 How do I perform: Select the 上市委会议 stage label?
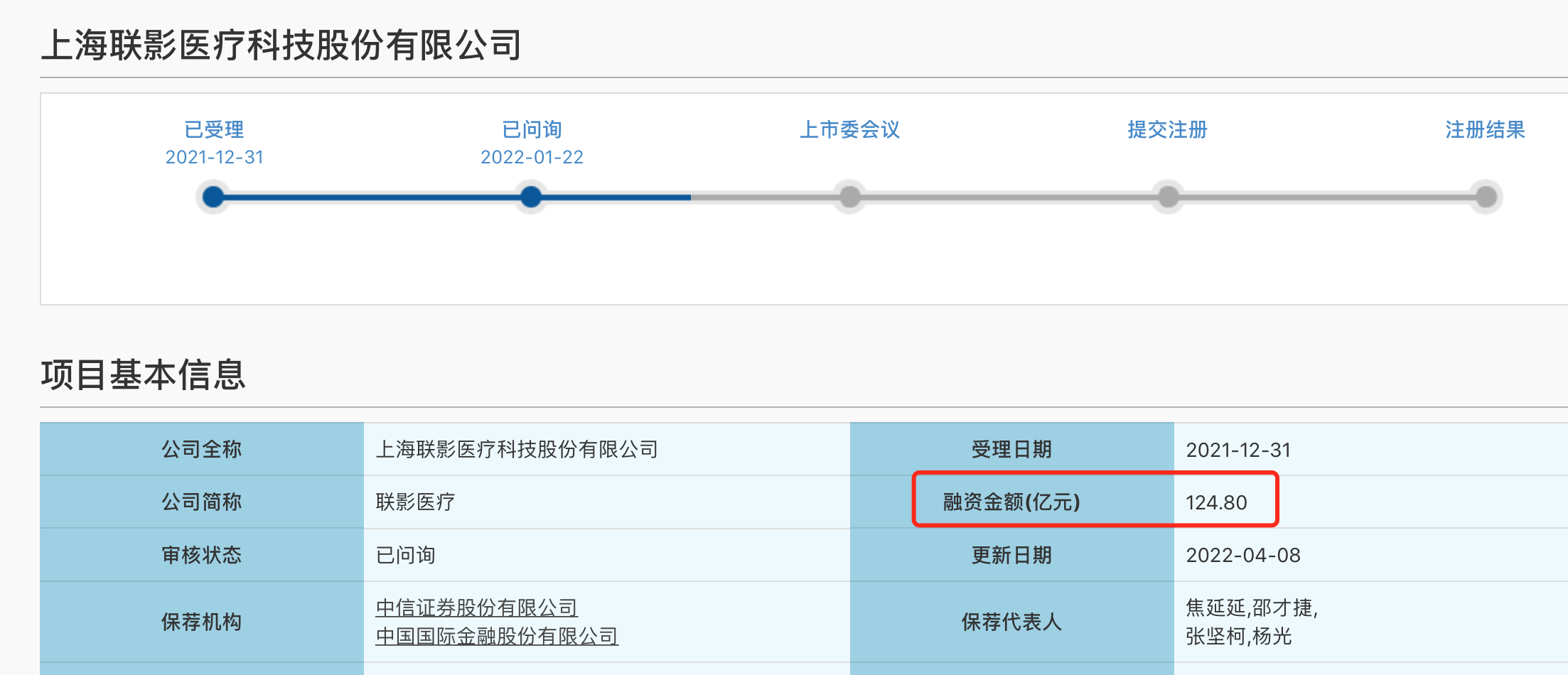849,129
